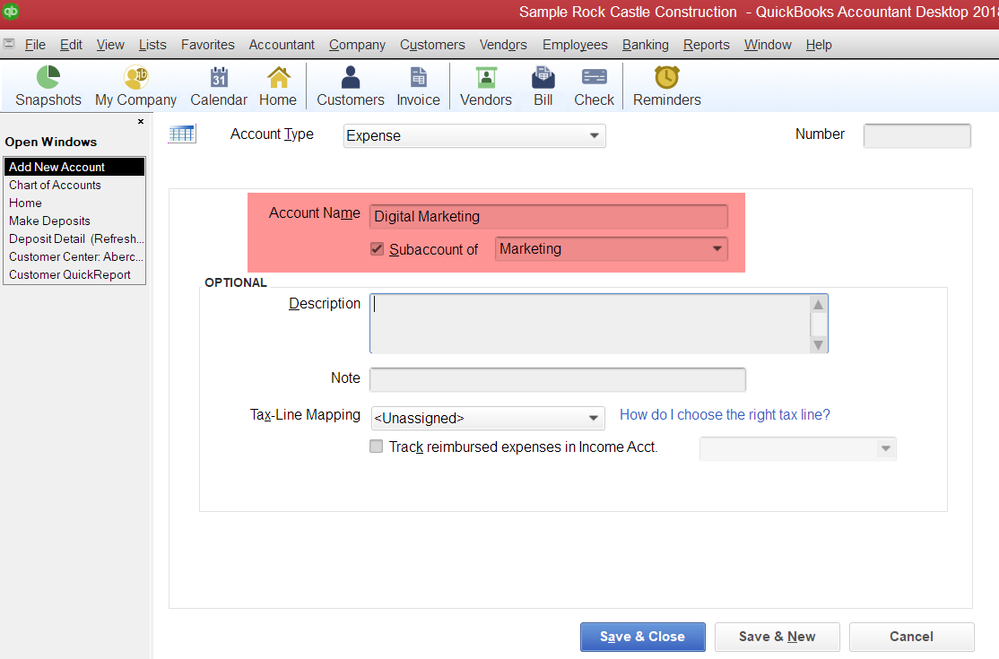The width and height of the screenshot is (999, 659).
Task: Click the Save & New button
Action: [777, 637]
